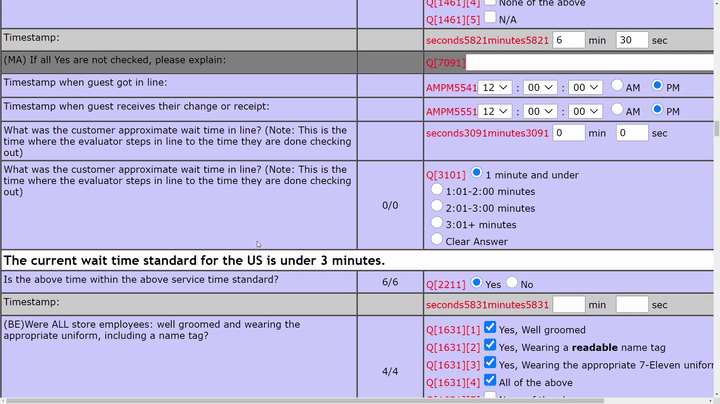The width and height of the screenshot is (720, 404).
Task: Click the red AMPM5541 label
Action: [451, 88]
